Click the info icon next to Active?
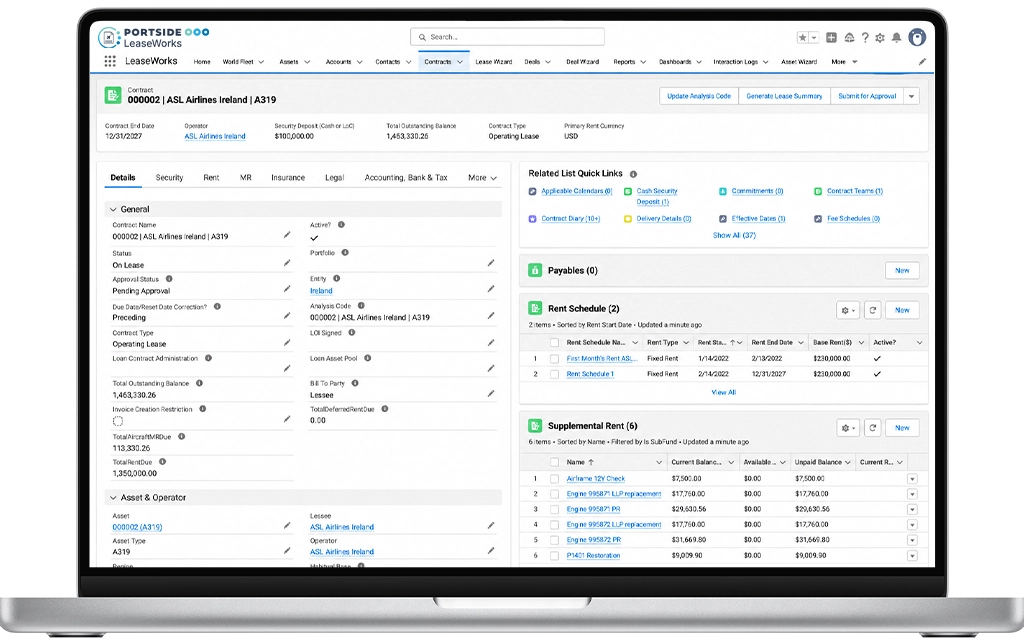 click(x=341, y=225)
